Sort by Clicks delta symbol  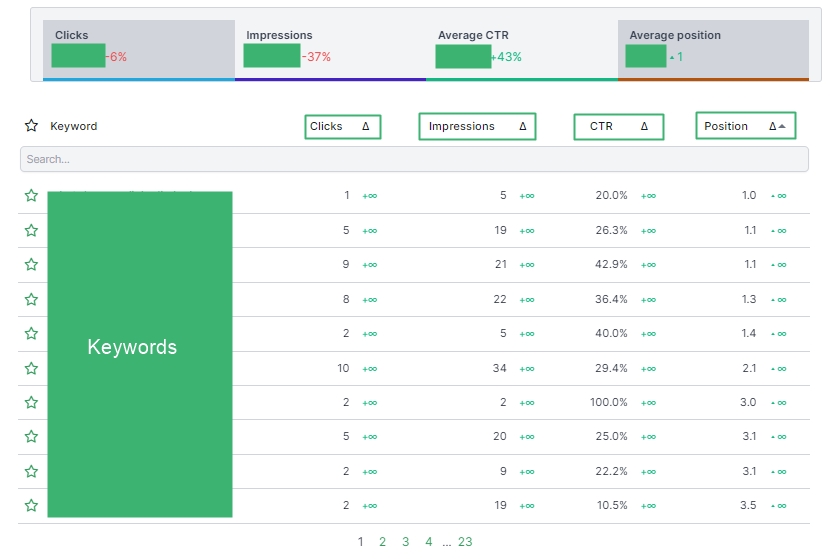[x=366, y=126]
